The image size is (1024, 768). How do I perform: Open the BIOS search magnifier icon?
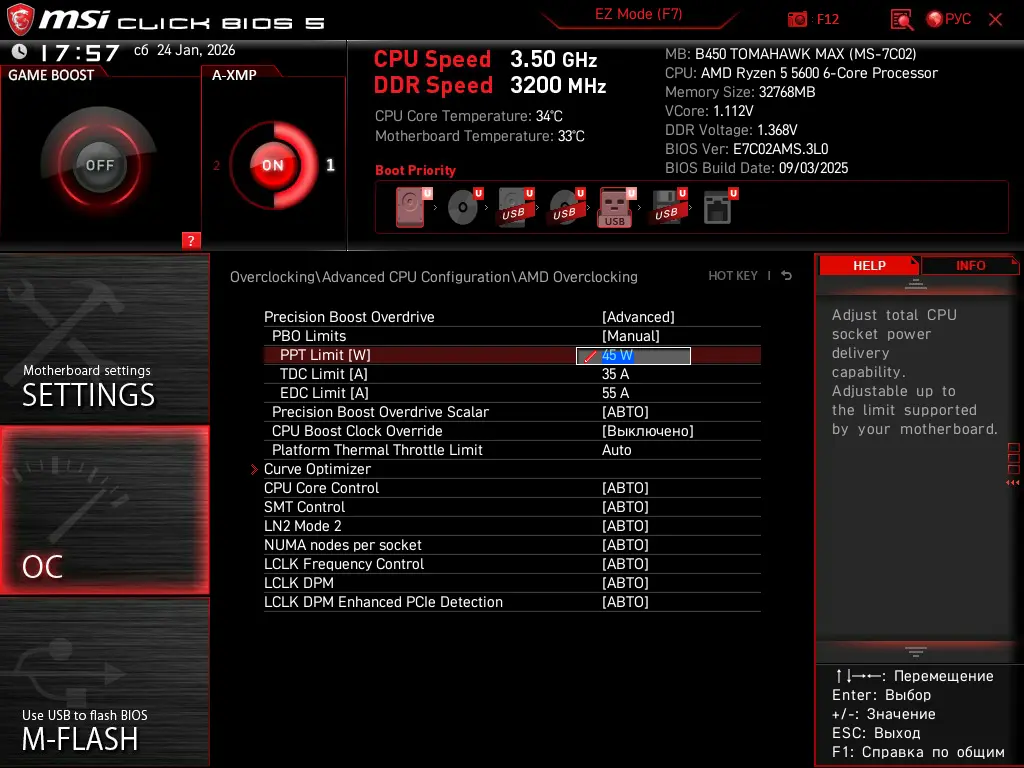tap(901, 20)
